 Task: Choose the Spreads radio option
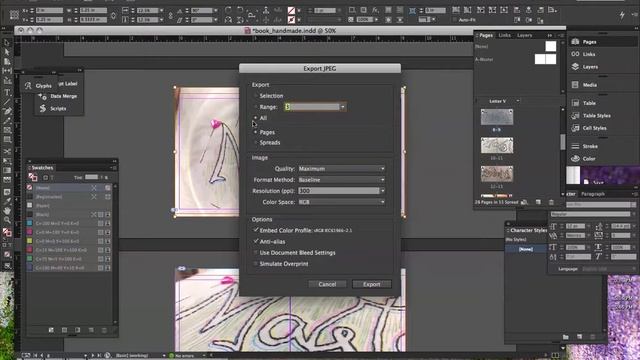coord(256,142)
